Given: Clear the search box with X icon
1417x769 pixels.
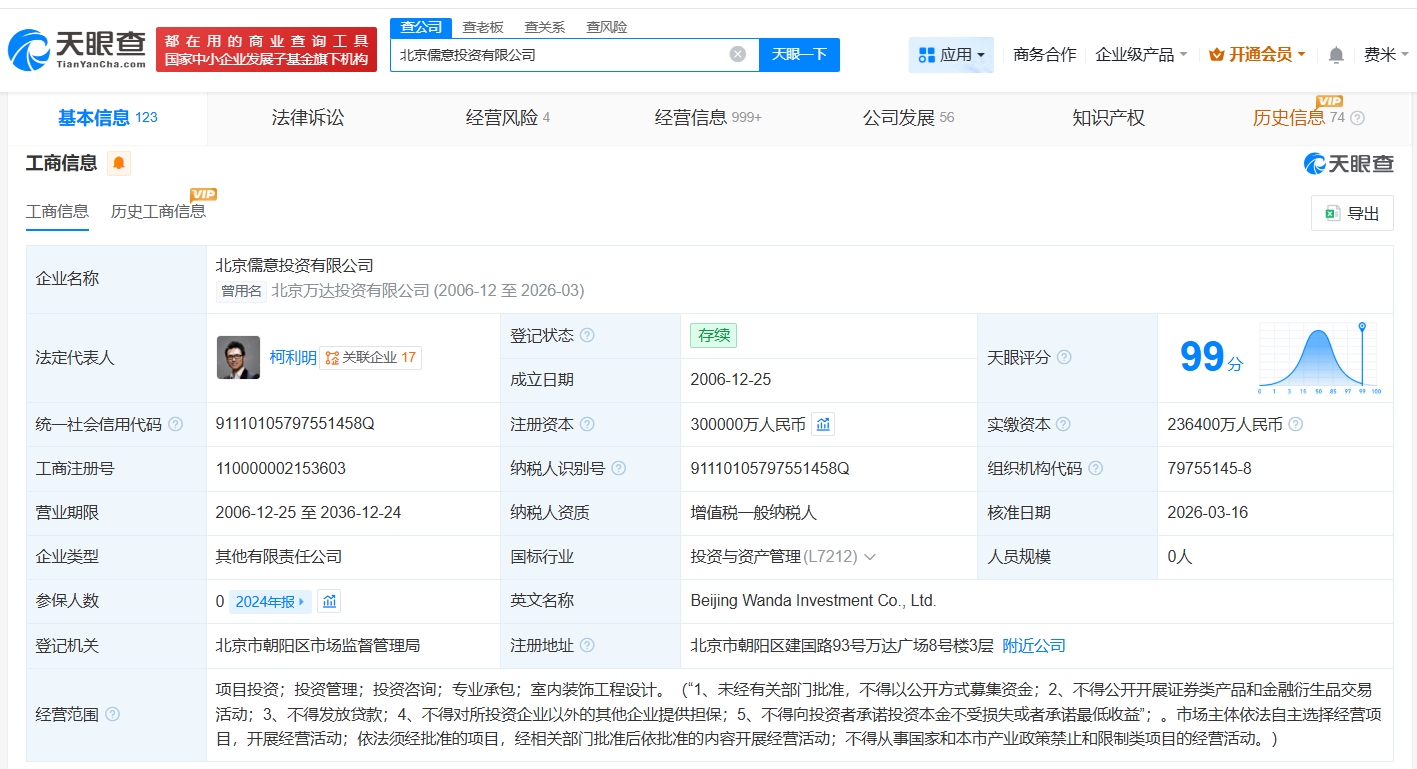Looking at the screenshot, I should click(738, 55).
